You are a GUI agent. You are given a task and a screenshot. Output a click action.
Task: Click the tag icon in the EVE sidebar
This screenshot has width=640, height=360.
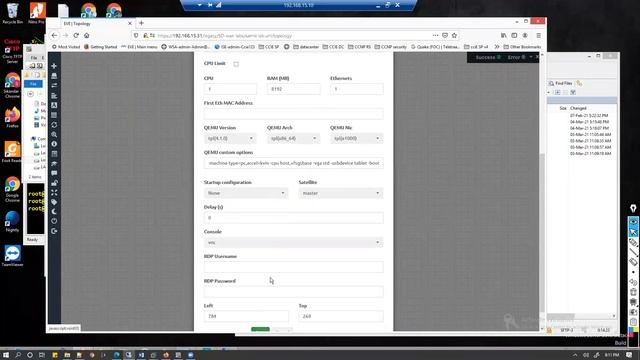coord(54,202)
